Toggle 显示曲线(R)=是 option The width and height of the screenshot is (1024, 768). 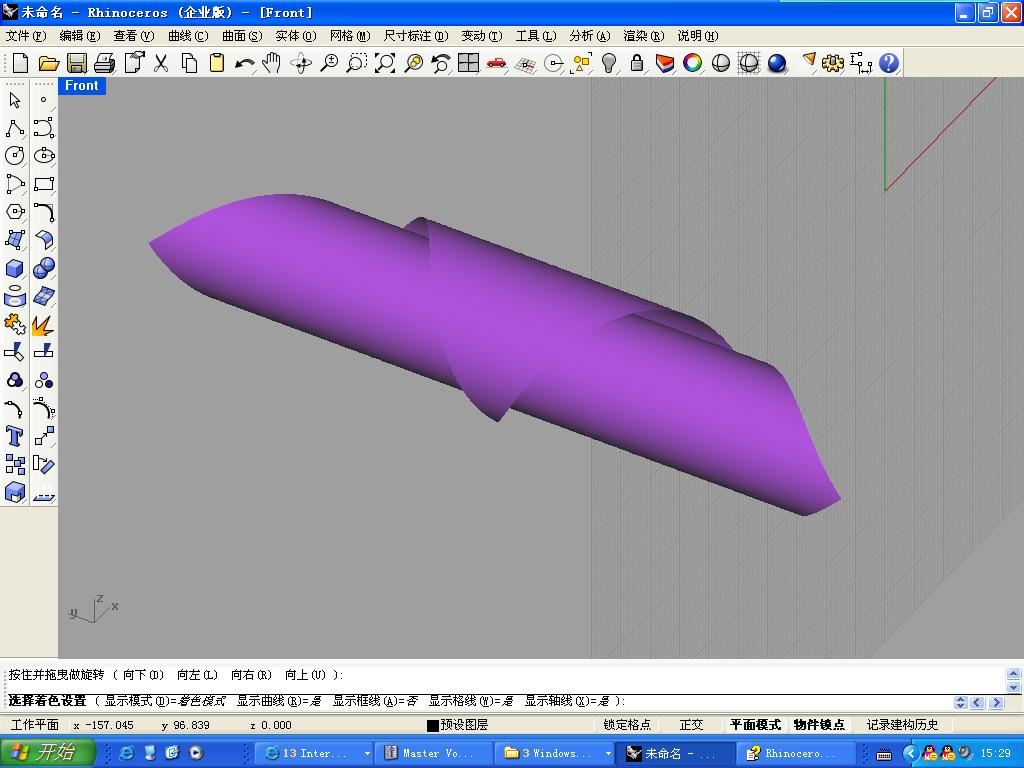[x=280, y=701]
